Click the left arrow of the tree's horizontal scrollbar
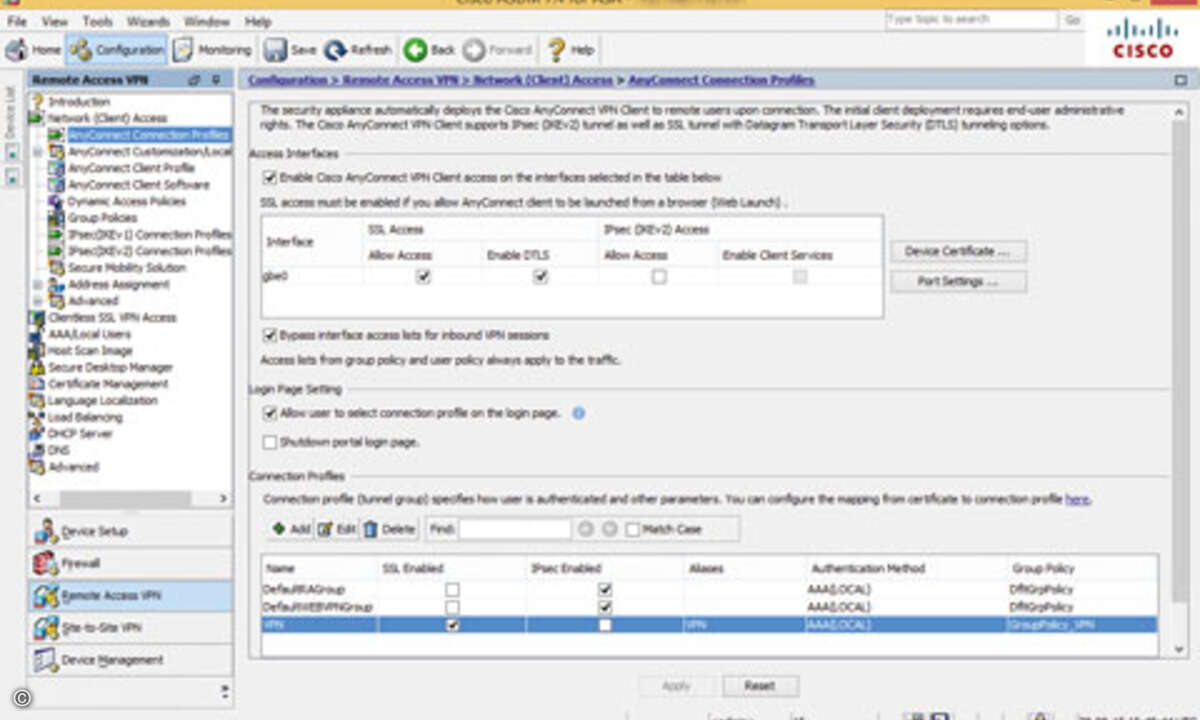Screen dimensions: 1200x720 point(38,498)
